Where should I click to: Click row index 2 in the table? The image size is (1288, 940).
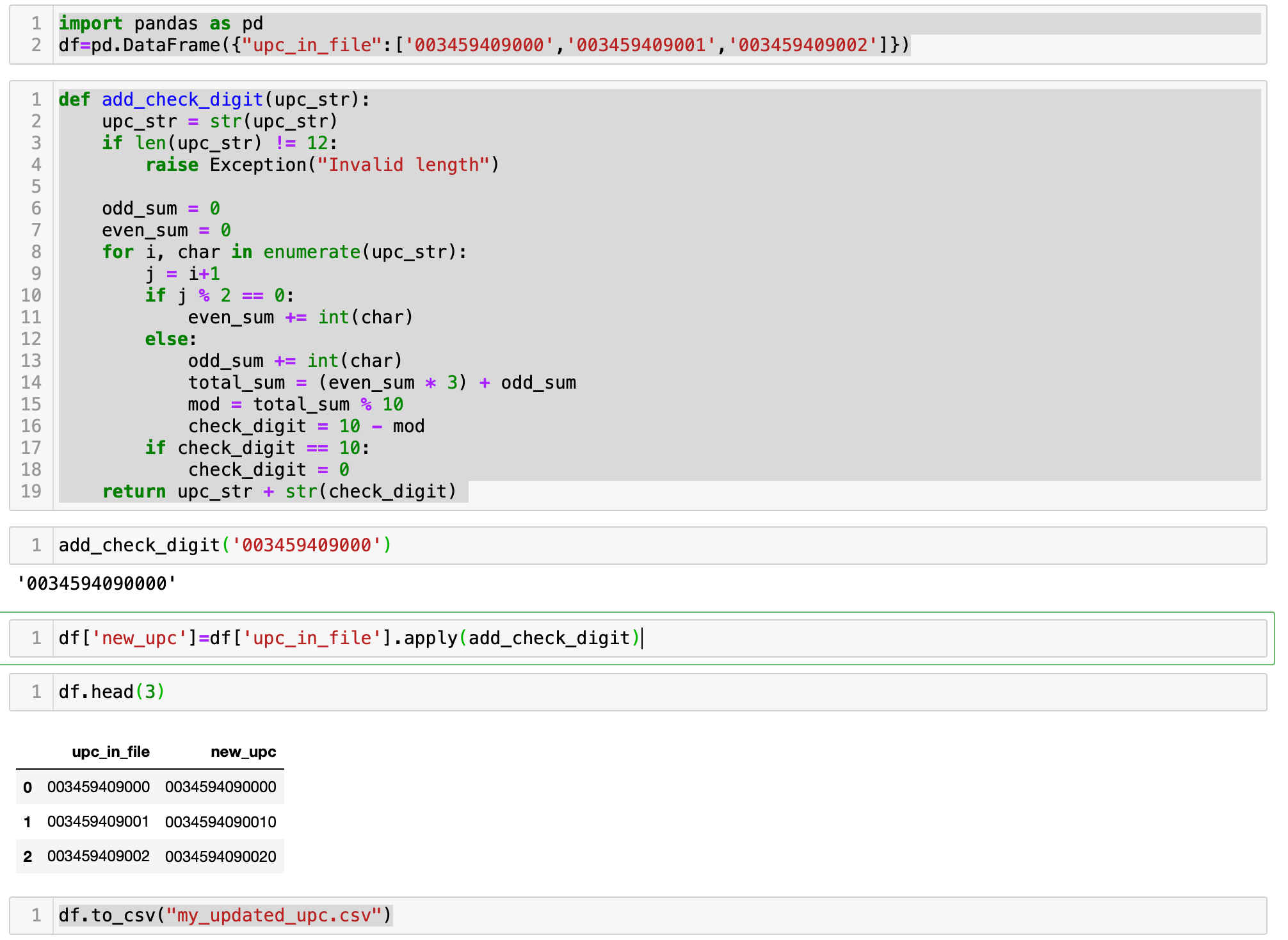point(28,857)
